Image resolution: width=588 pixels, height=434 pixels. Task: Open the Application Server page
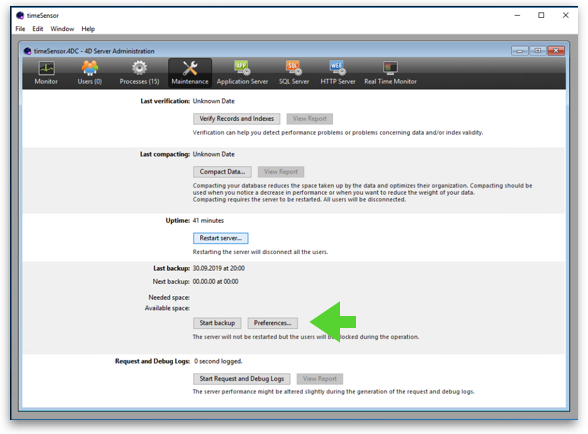(242, 73)
